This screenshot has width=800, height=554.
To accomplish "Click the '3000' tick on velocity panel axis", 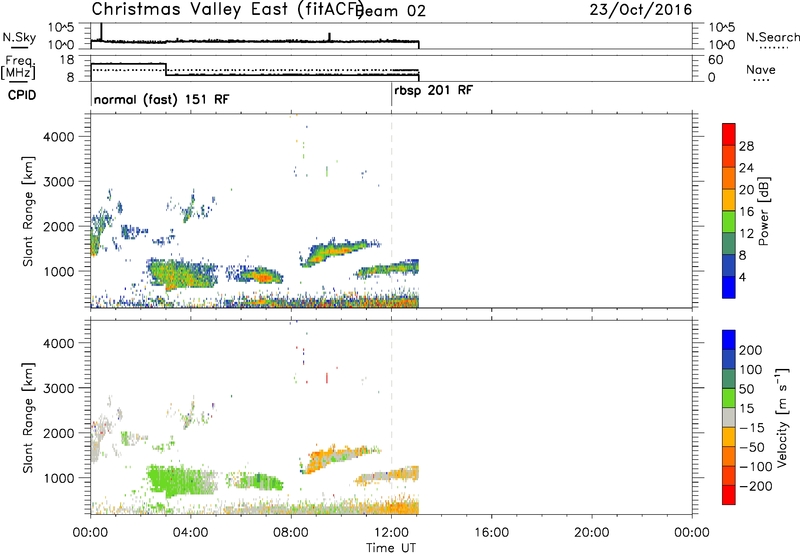I will [x=59, y=388].
